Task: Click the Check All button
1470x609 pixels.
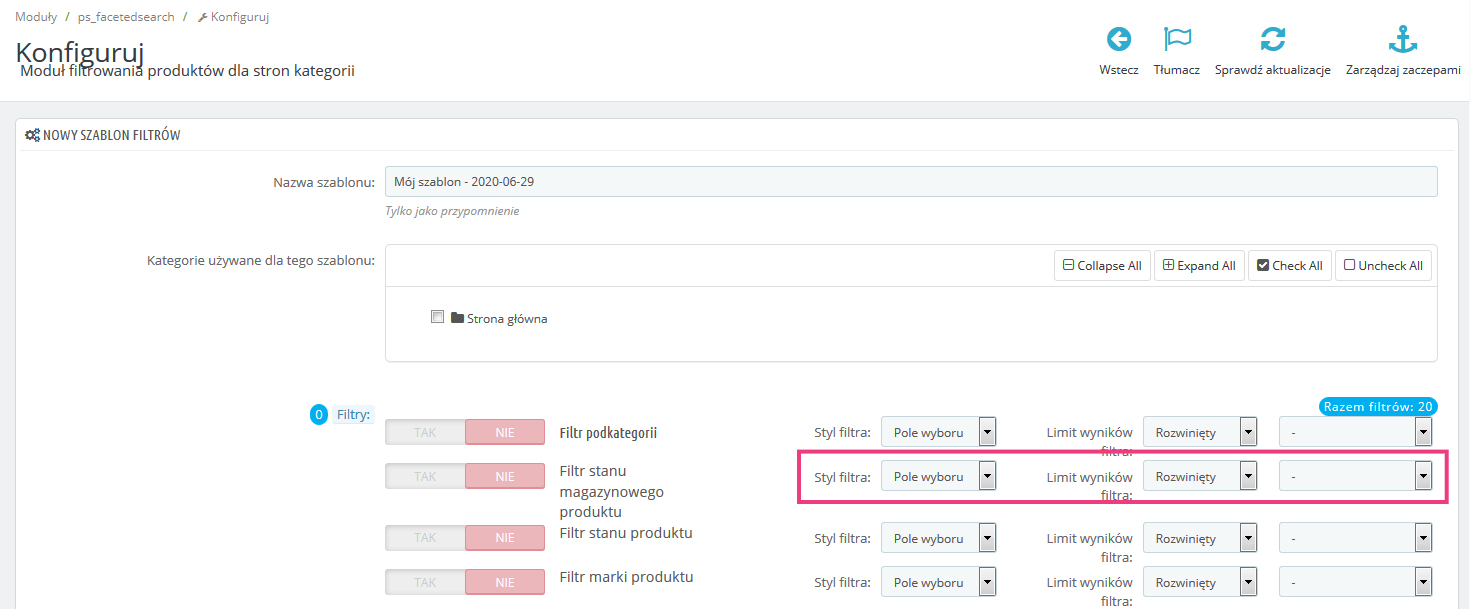Action: [1289, 265]
